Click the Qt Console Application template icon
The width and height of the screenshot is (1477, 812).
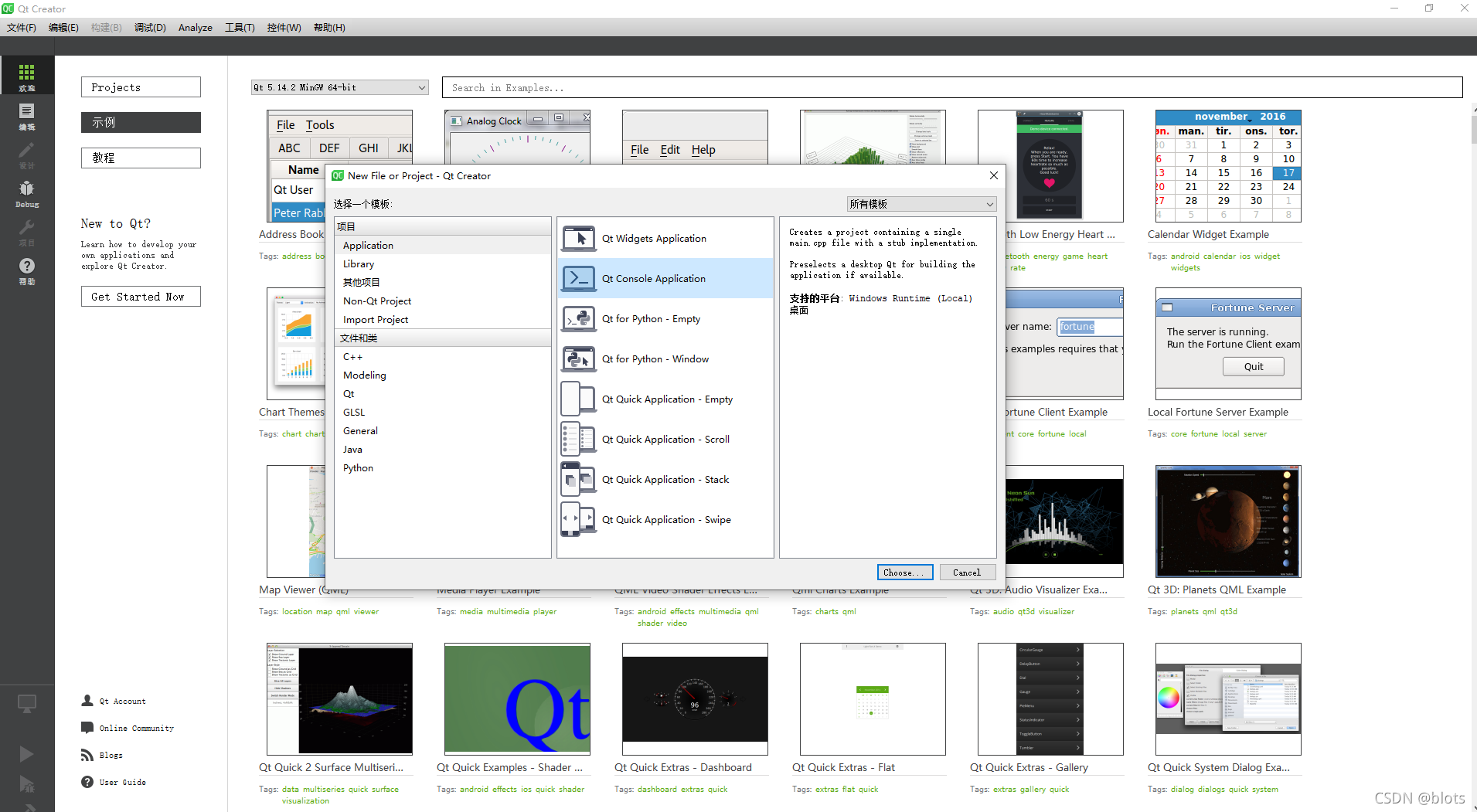coord(579,279)
